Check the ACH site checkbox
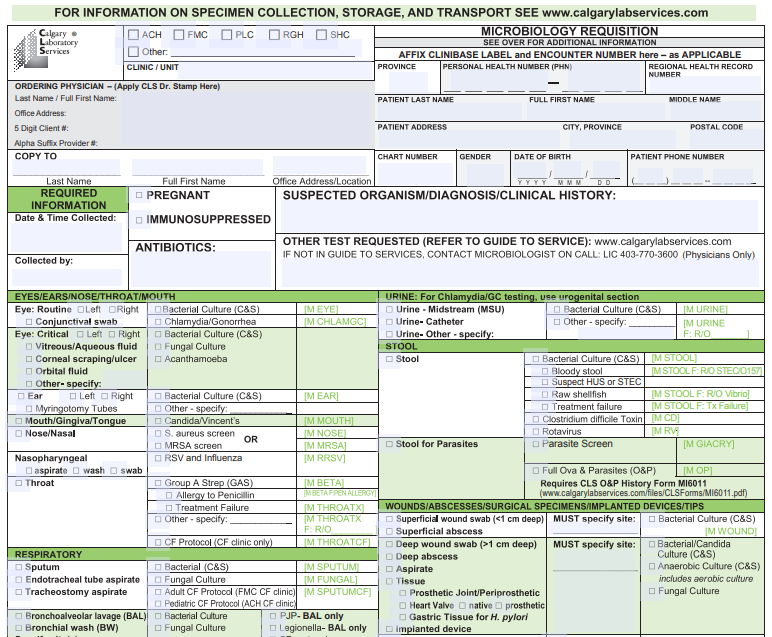The height and width of the screenshot is (637, 772). coord(133,35)
